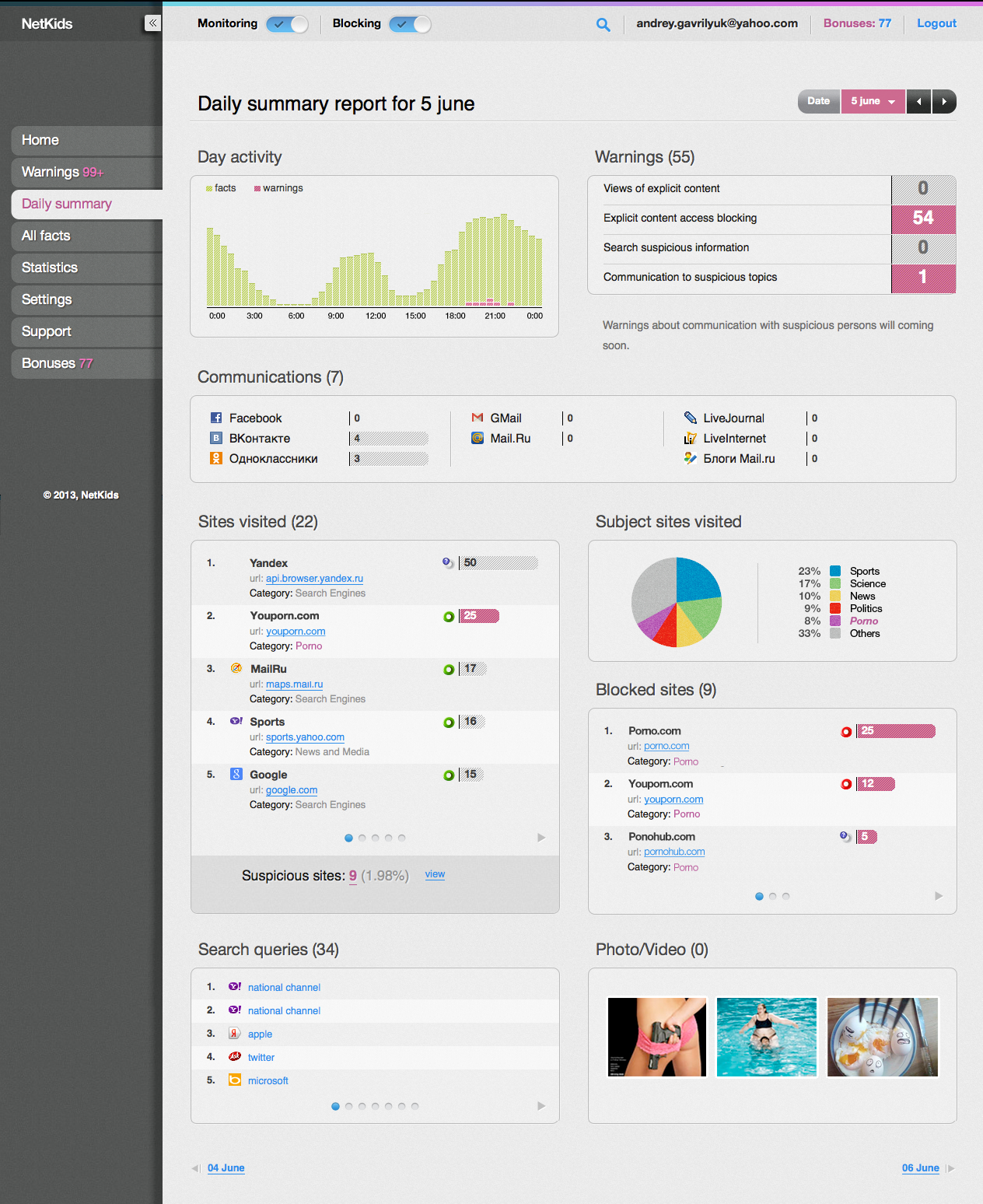Click Bonuses: 77 in the header
Screen dimensions: 983x1204
click(857, 23)
